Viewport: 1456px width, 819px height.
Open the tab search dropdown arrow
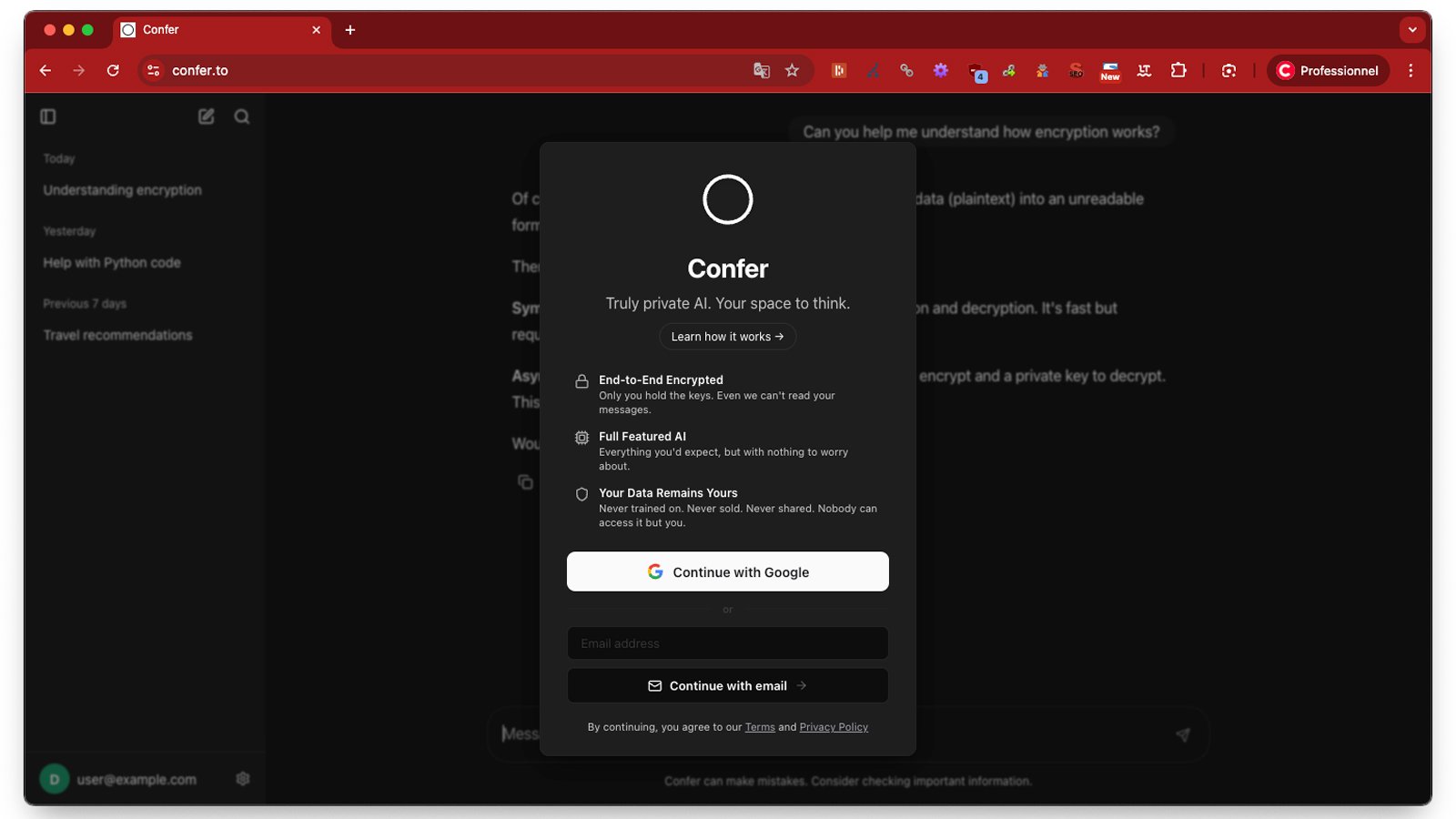[1412, 29]
